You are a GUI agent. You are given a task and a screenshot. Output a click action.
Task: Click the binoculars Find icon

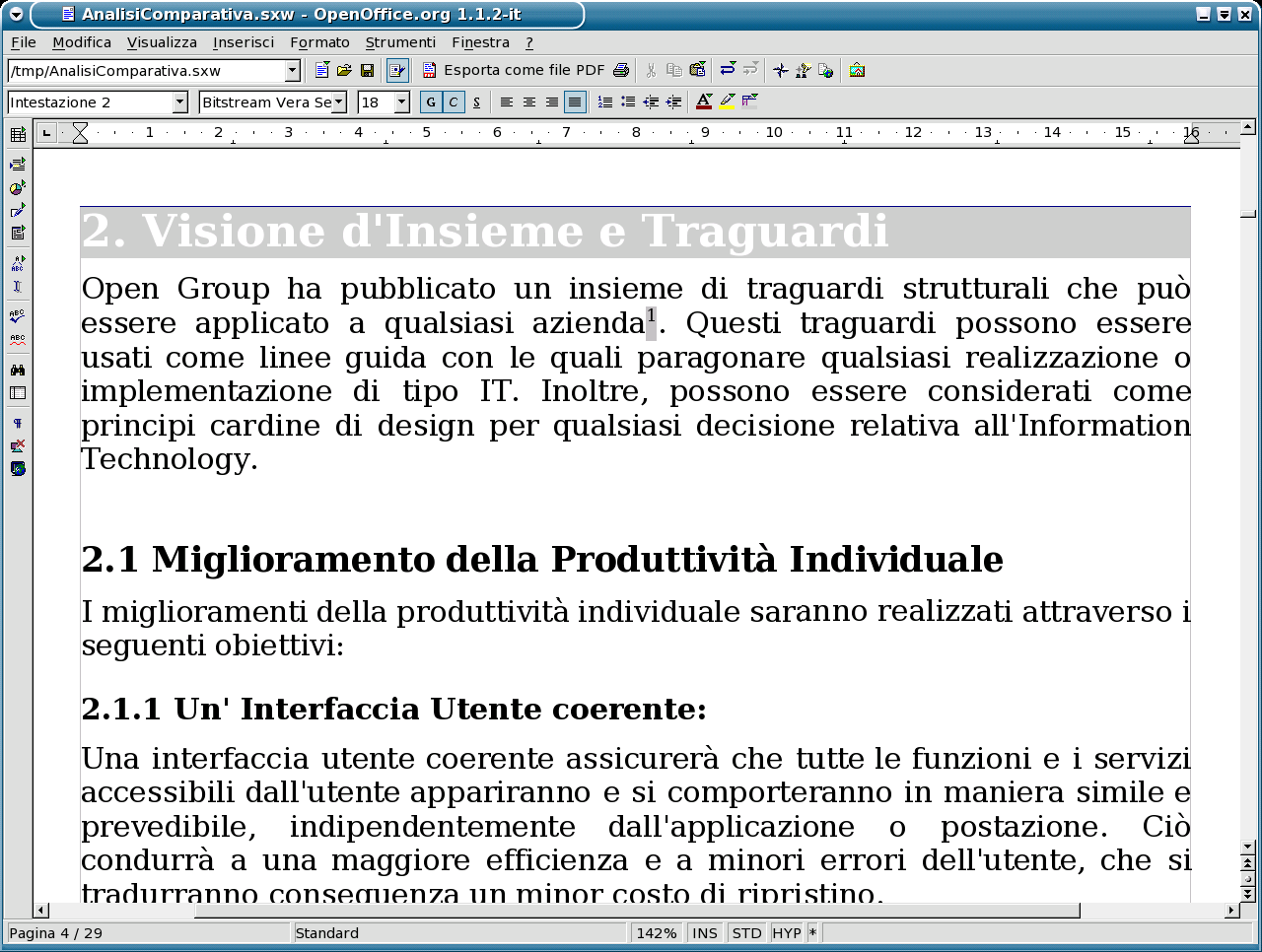pos(17,370)
